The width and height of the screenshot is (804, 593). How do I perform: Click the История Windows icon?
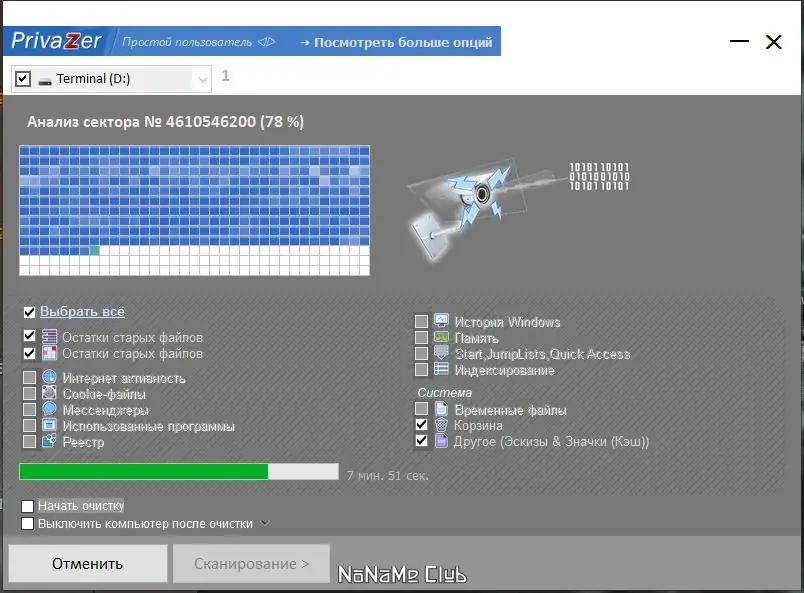point(441,321)
